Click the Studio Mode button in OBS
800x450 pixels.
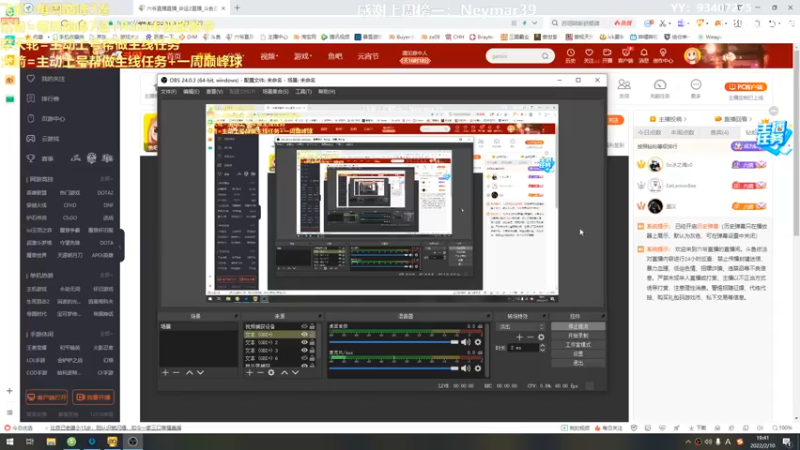pyautogui.click(x=578, y=345)
